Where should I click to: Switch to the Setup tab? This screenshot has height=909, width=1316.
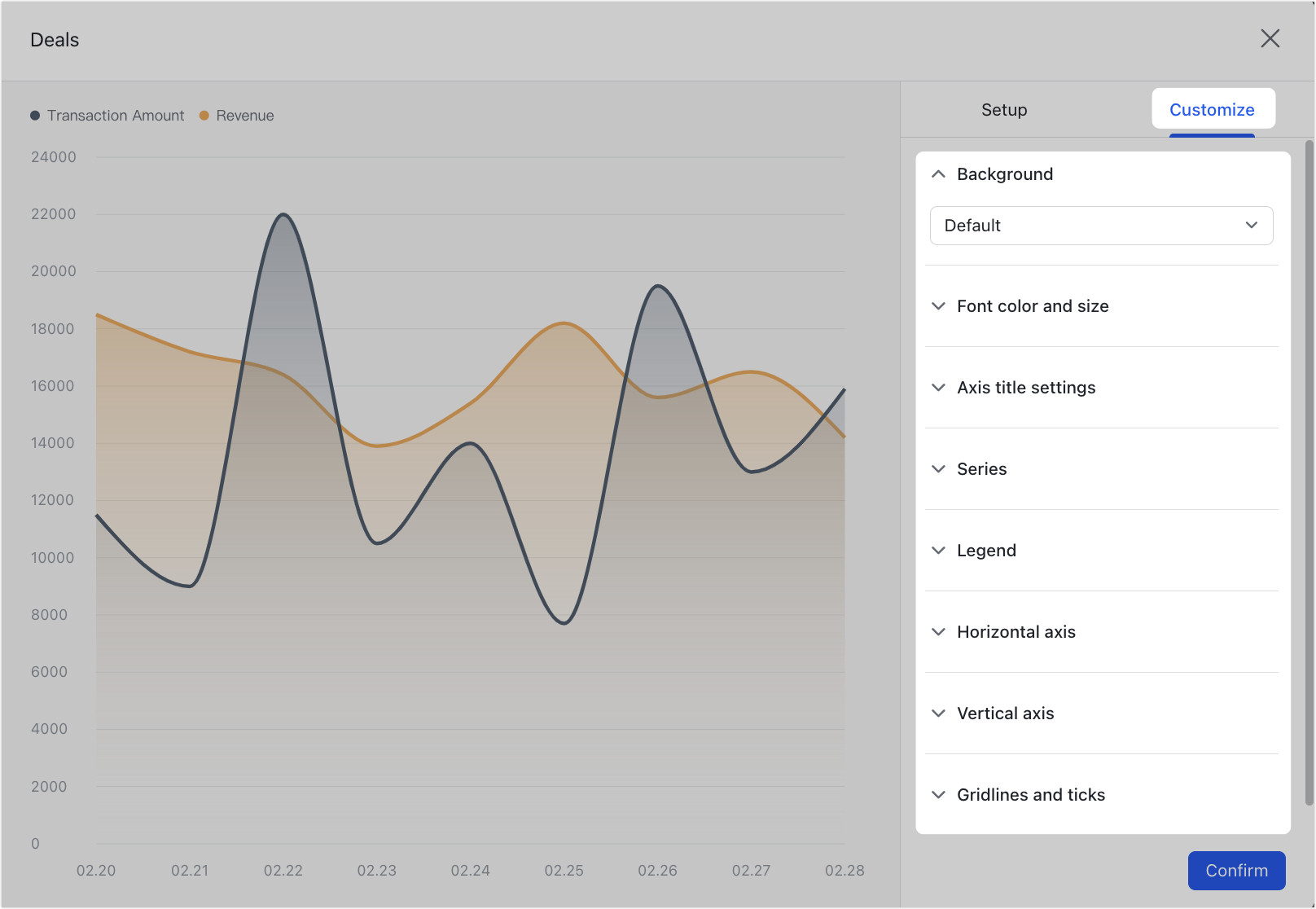(x=1003, y=109)
